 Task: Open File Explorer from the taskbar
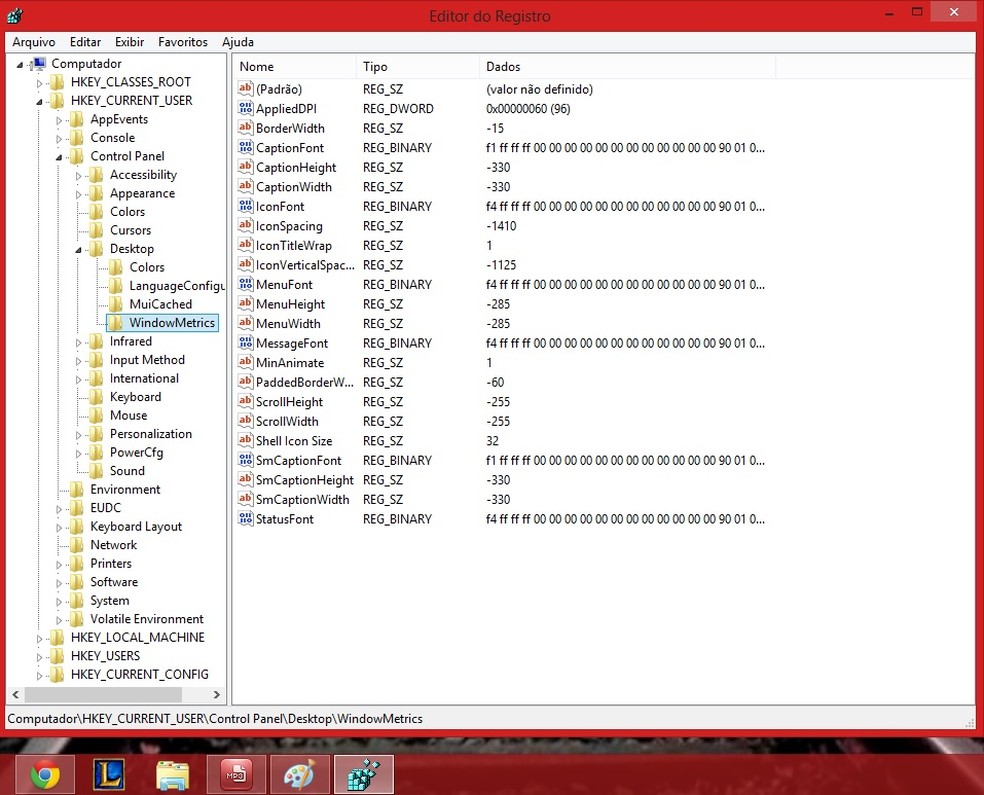(172, 775)
